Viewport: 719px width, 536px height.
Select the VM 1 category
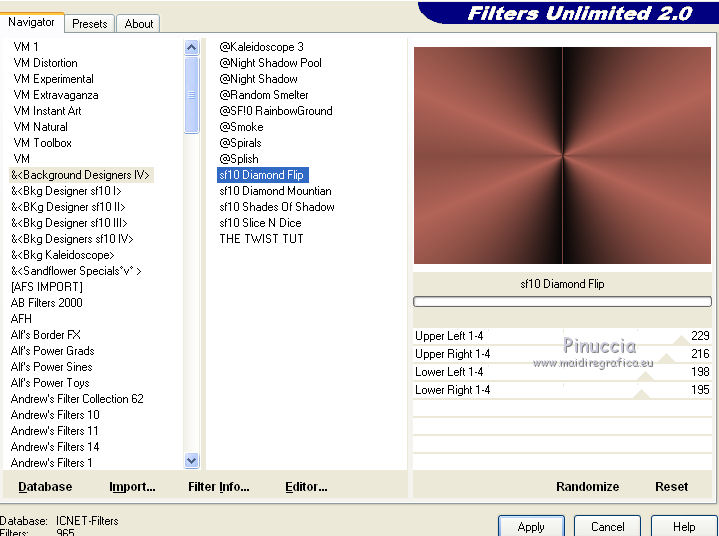click(26, 47)
